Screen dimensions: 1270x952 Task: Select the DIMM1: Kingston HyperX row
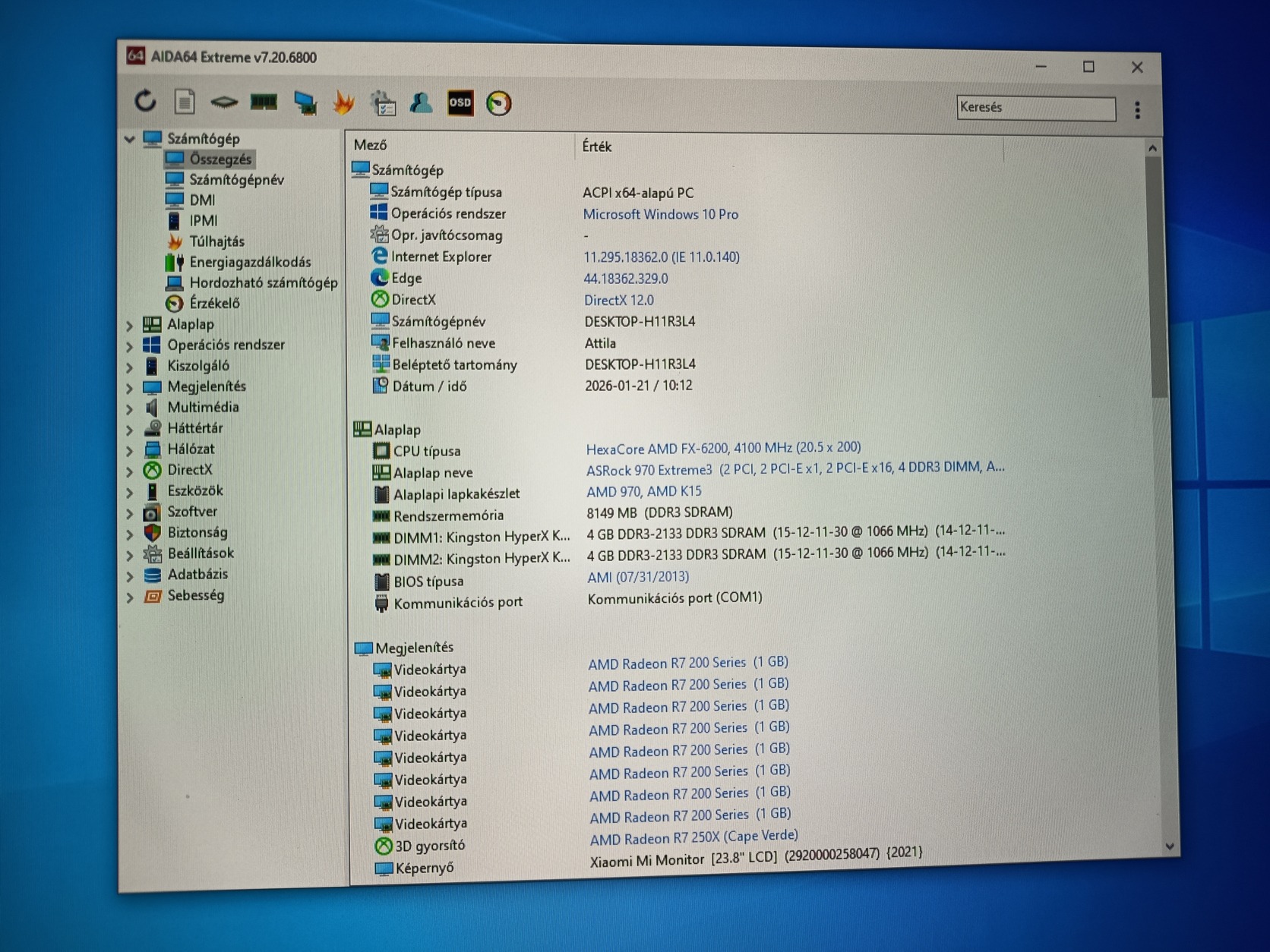(x=688, y=534)
